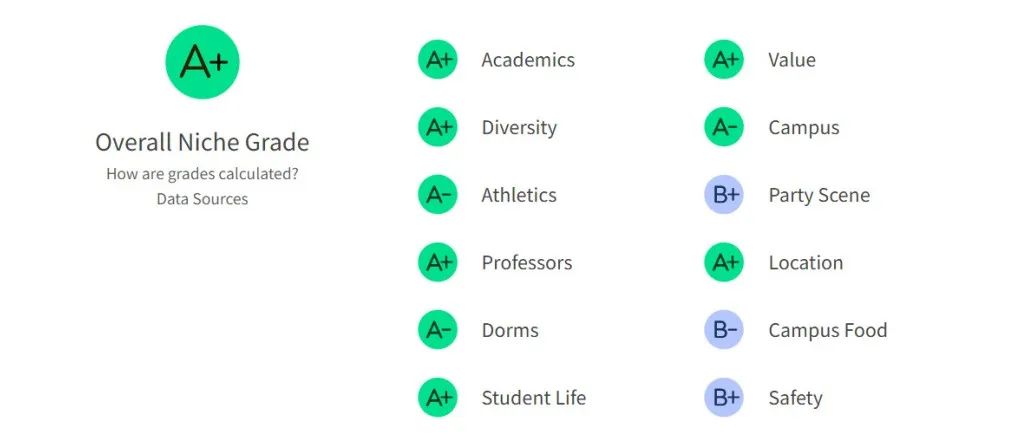Click the A+ badge next to Value
Image resolution: width=1033 pixels, height=445 pixels.
[x=724, y=59]
